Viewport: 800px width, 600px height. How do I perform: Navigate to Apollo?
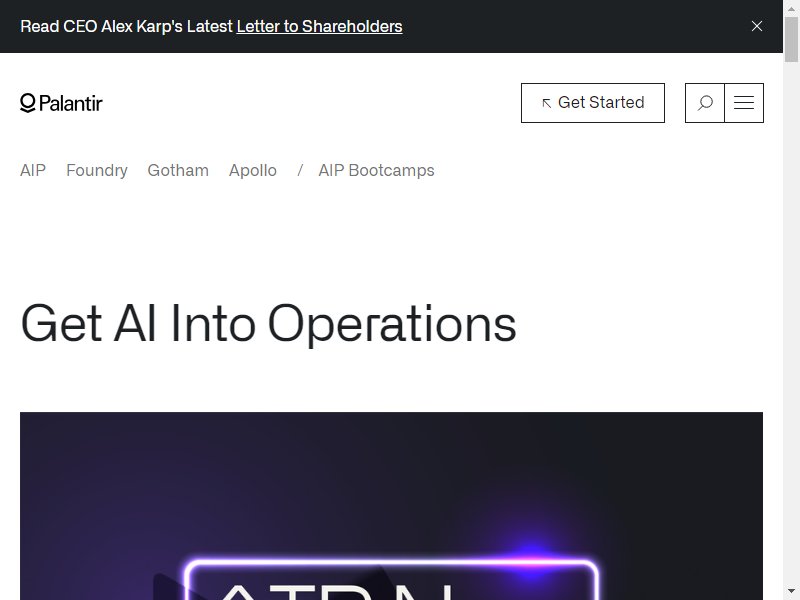click(253, 170)
